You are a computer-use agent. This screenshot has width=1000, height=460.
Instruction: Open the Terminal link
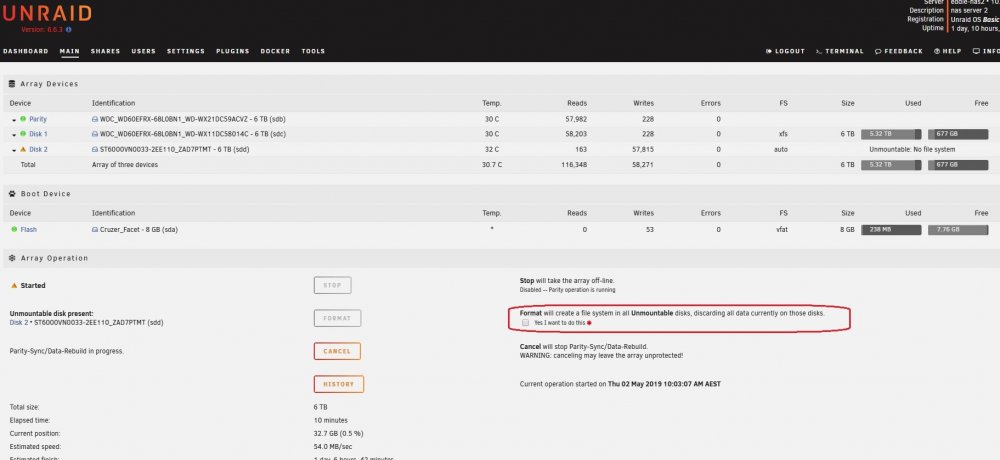tap(840, 51)
